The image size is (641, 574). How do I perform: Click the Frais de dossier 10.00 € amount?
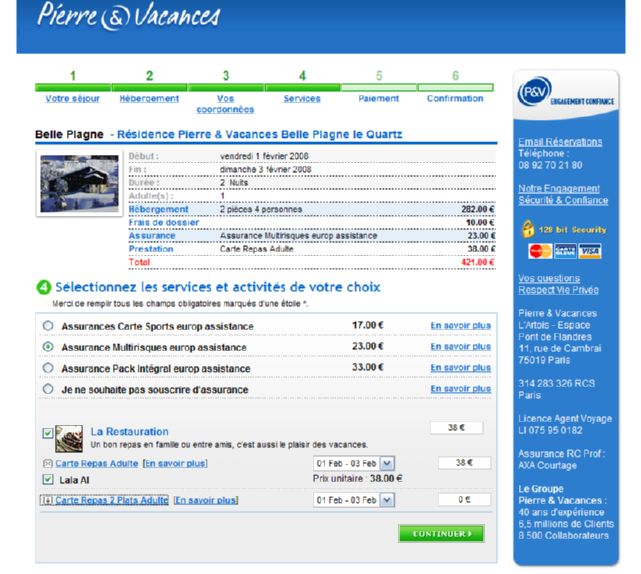[480, 222]
